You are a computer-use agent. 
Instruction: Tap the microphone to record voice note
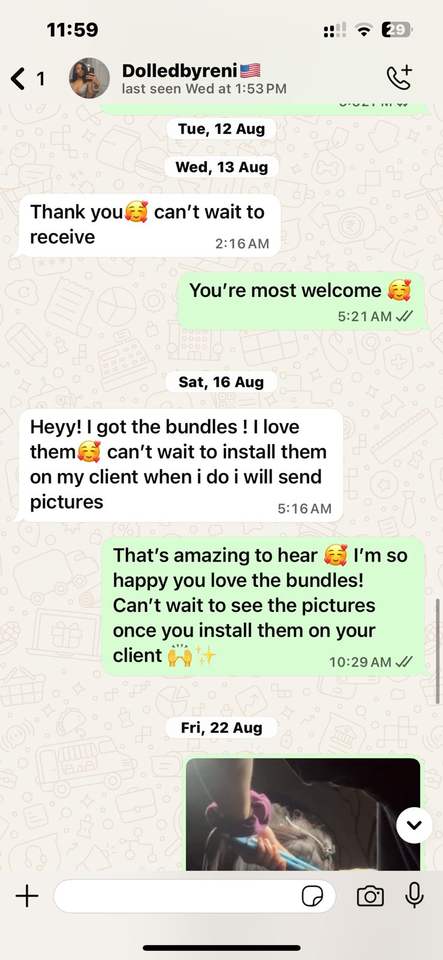415,896
